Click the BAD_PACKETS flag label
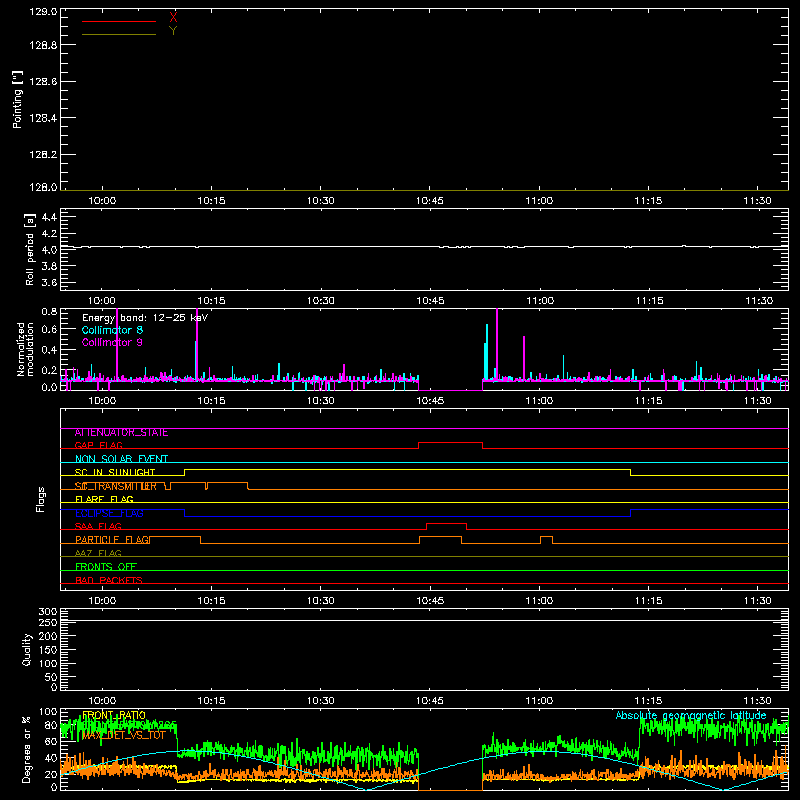 (x=109, y=580)
